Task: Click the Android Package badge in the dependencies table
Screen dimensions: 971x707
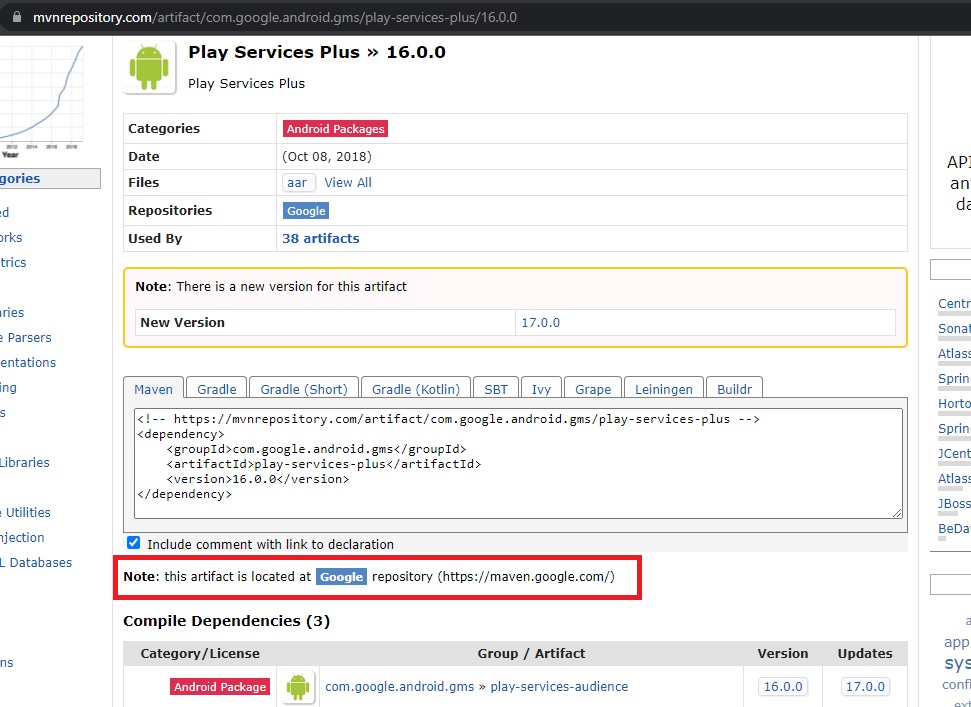Action: pyautogui.click(x=220, y=687)
